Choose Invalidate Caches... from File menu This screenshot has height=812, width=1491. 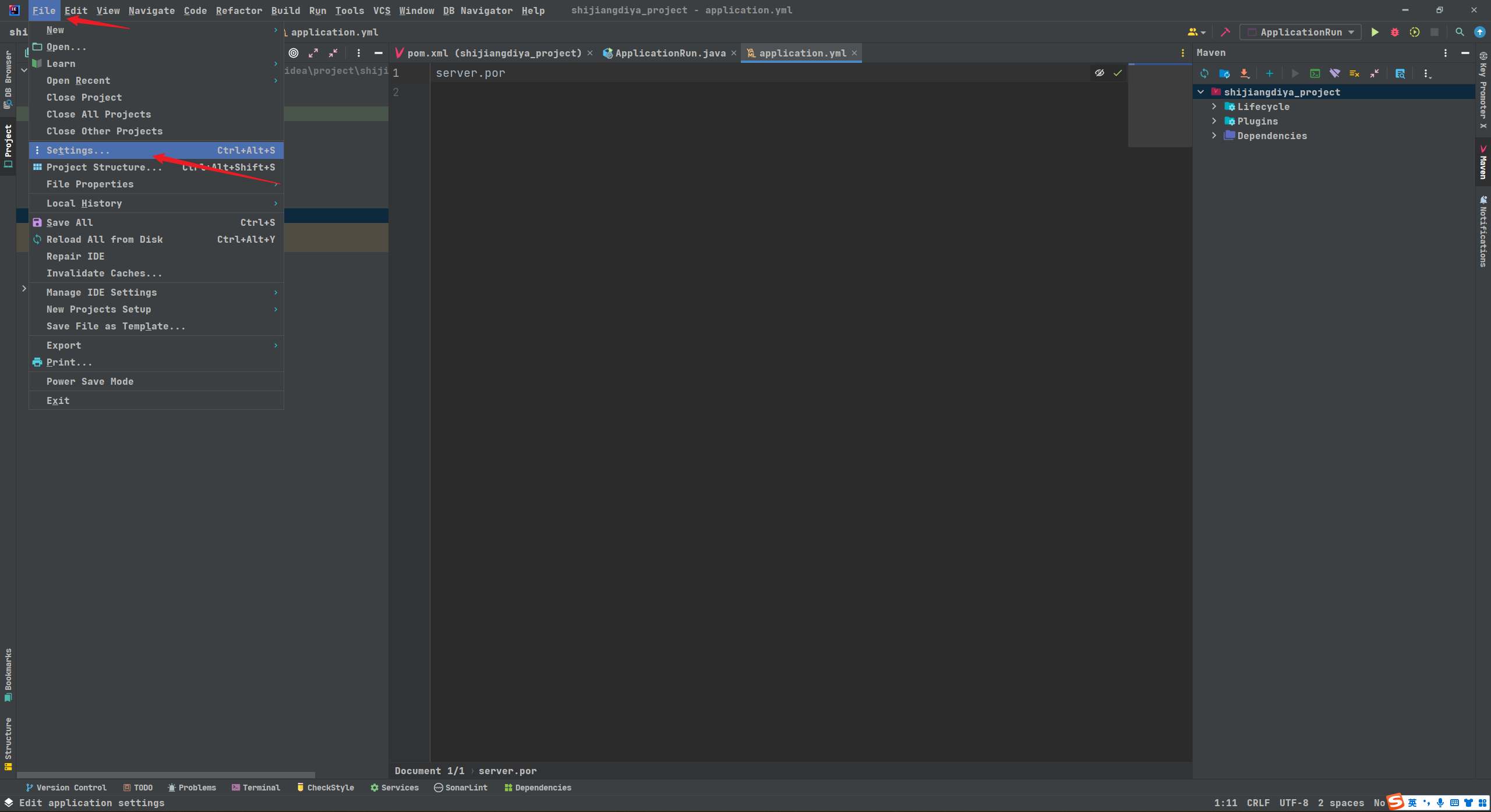[x=156, y=273]
